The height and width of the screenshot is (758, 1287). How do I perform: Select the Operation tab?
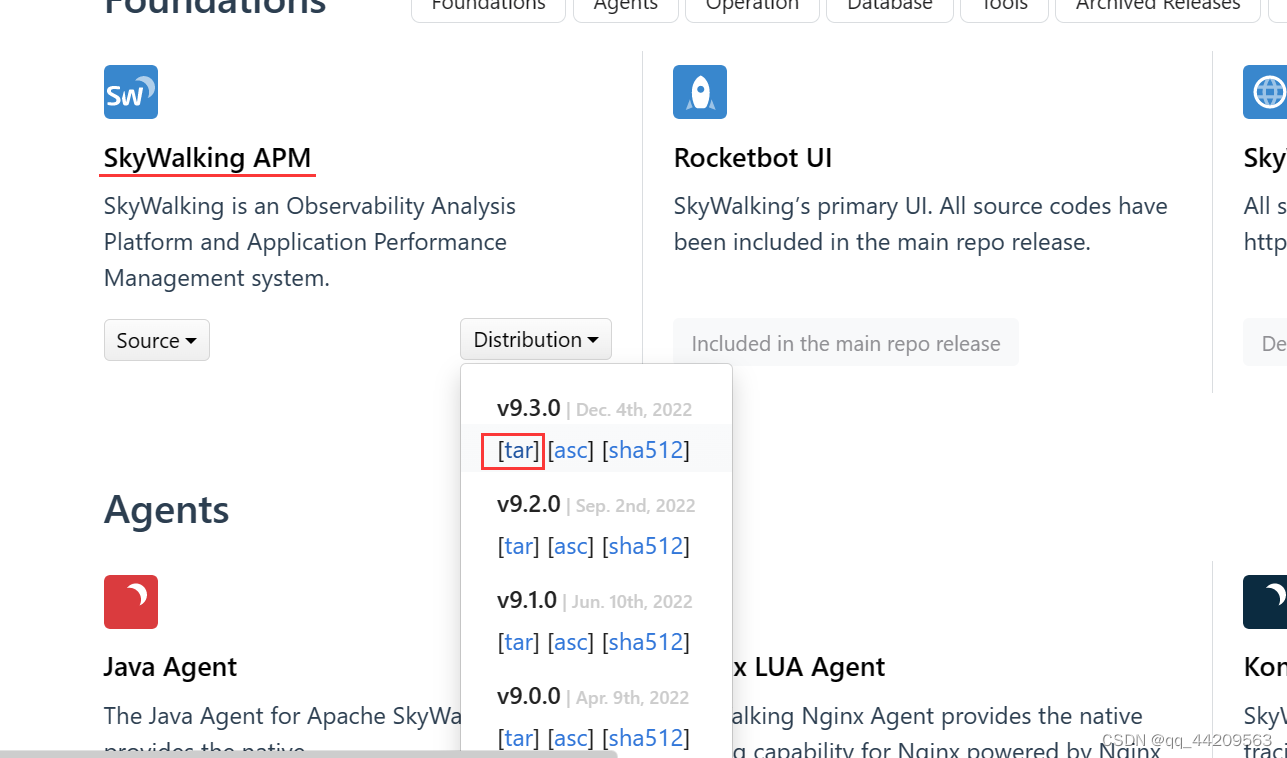pos(752,5)
